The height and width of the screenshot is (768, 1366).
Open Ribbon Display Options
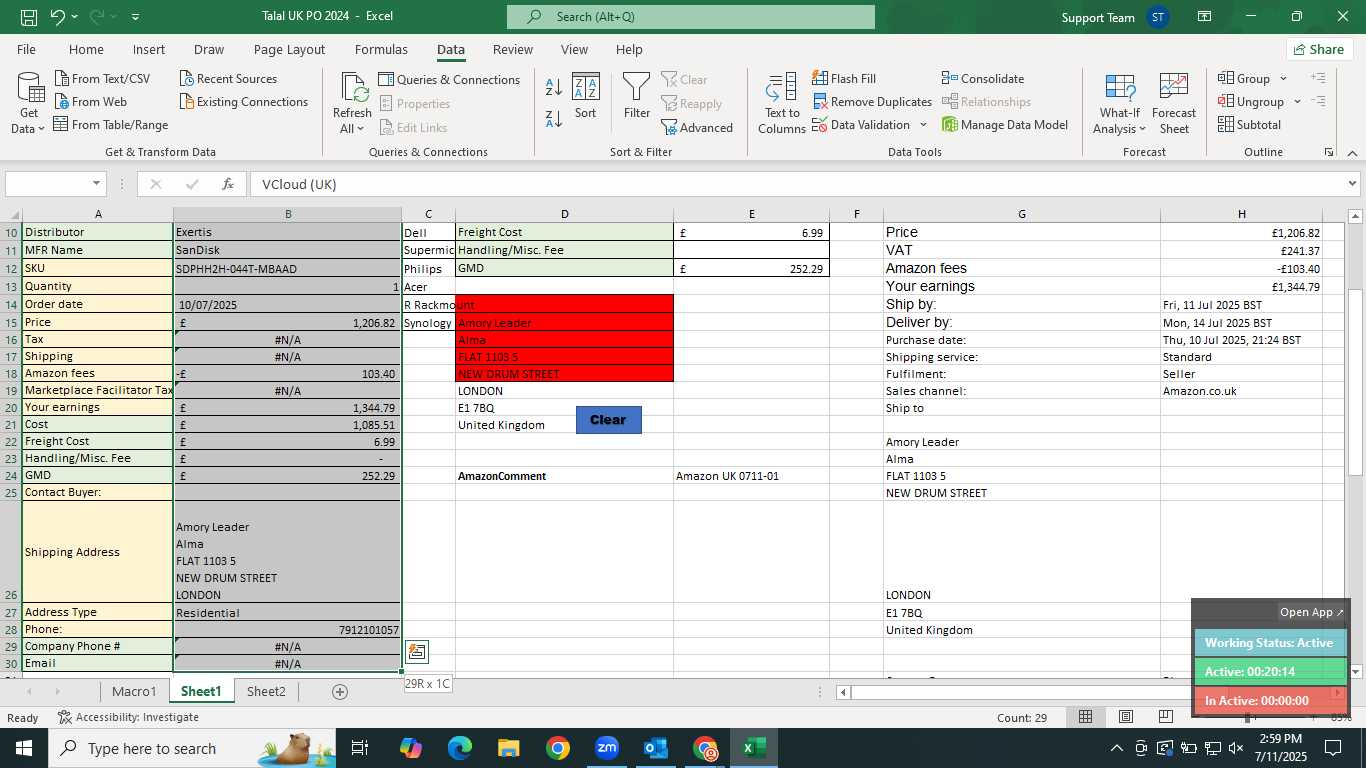click(x=1205, y=17)
